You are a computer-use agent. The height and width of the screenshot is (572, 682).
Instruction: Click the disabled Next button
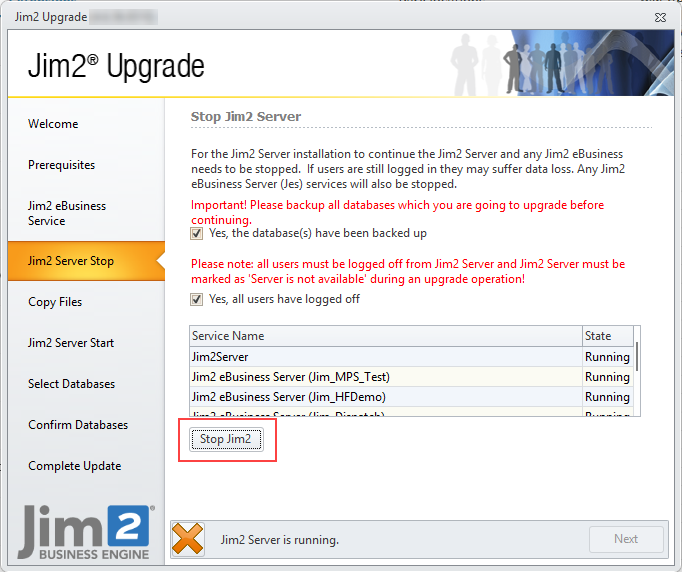(626, 539)
